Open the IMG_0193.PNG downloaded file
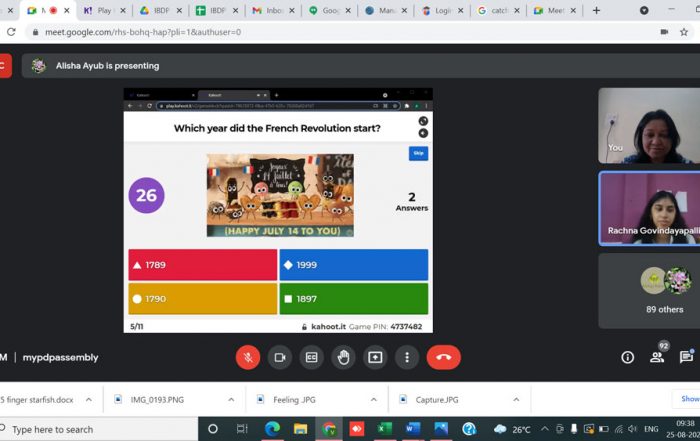The image size is (700, 441). [157, 399]
